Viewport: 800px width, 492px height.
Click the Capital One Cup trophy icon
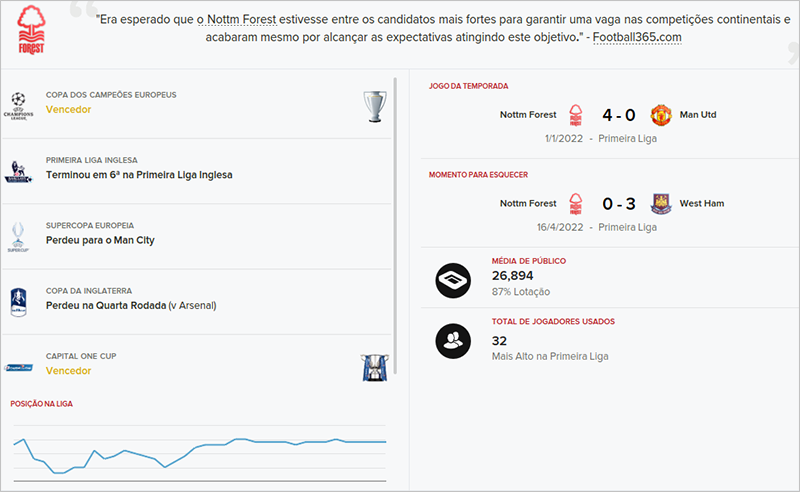374,366
